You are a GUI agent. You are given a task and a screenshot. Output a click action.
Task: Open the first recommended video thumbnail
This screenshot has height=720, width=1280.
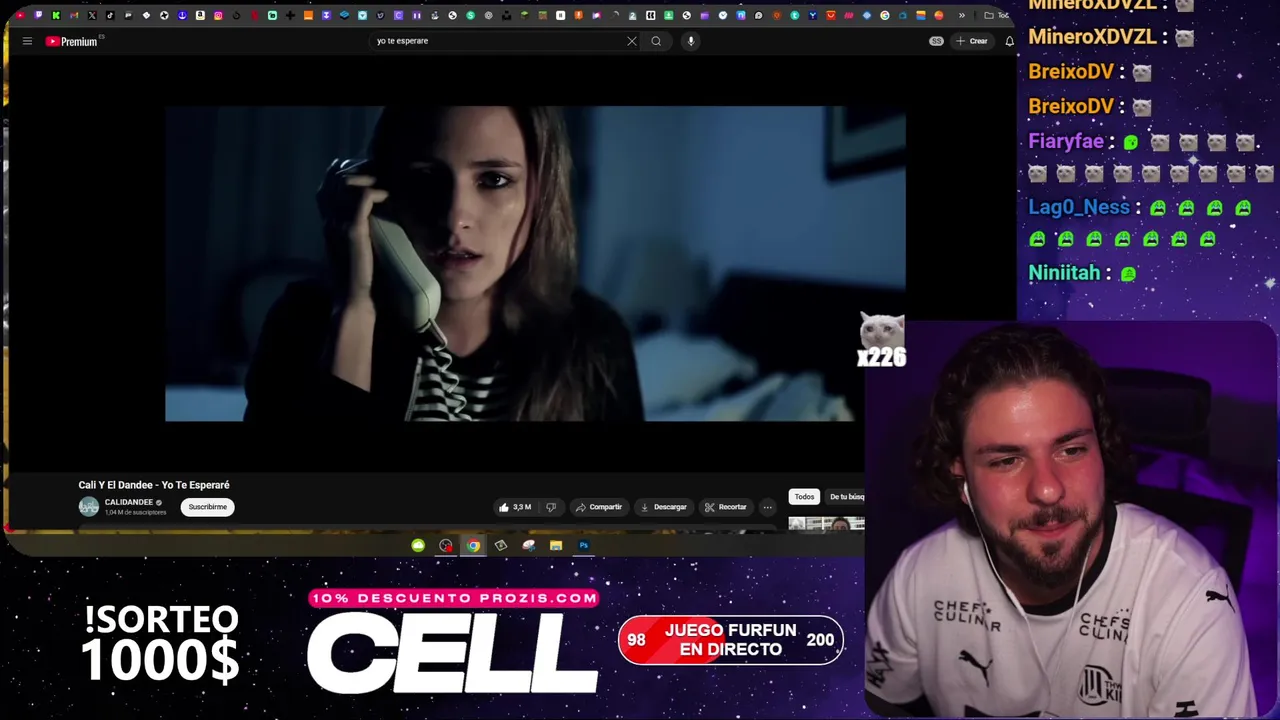click(x=826, y=524)
